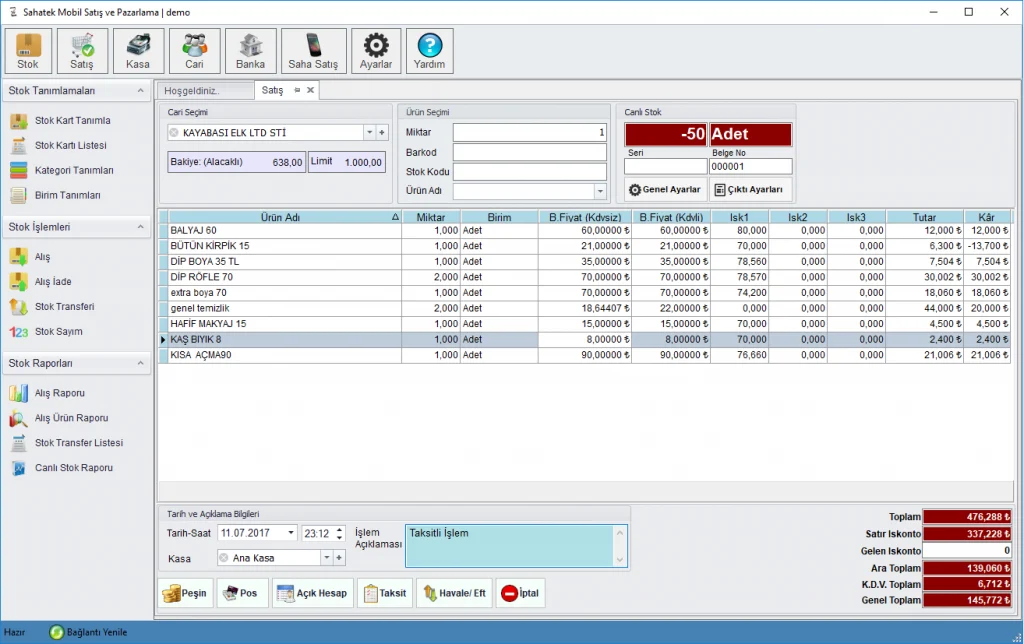Click the Peşin payment button
Image resolution: width=1024 pixels, height=644 pixels.
coord(185,593)
